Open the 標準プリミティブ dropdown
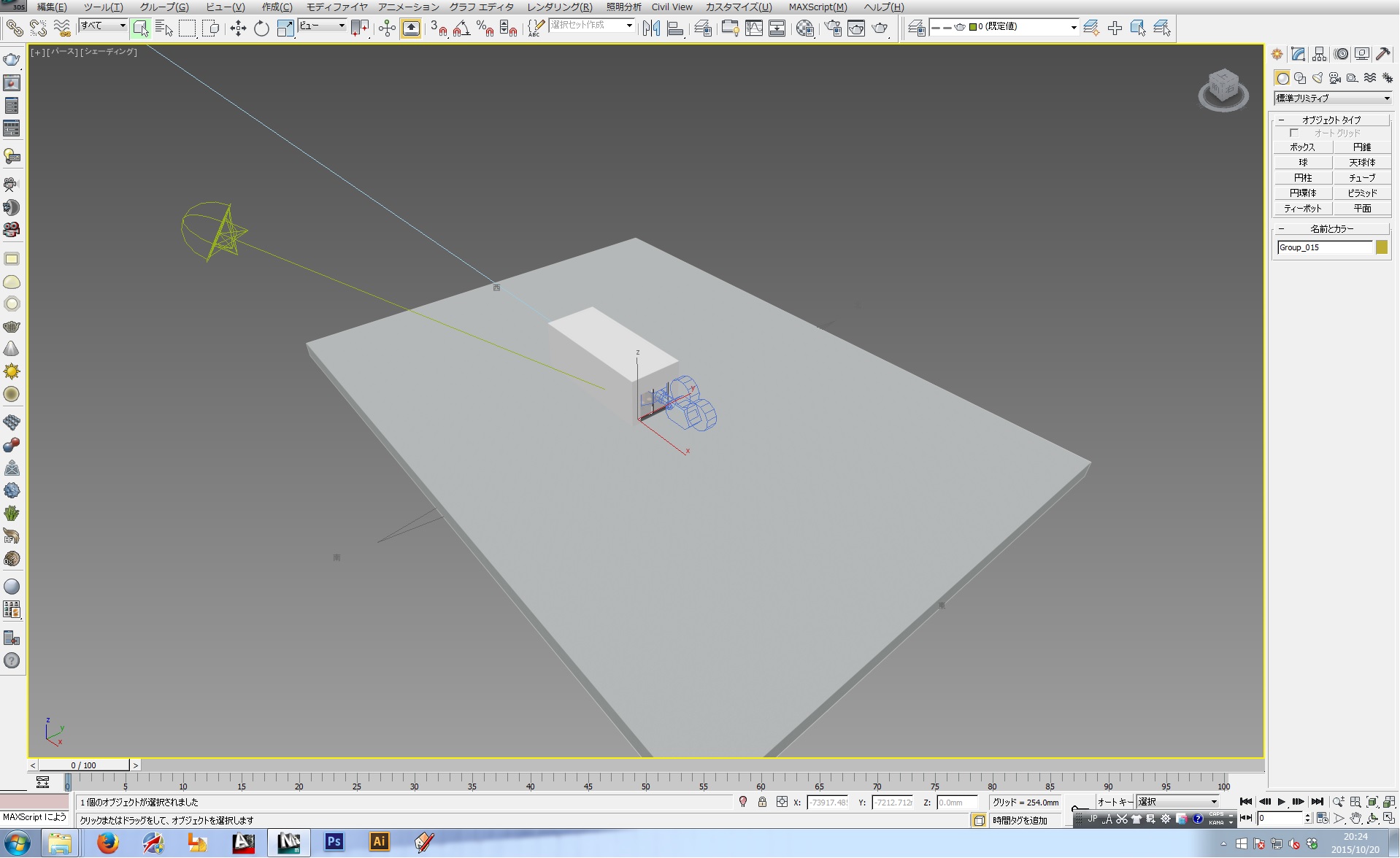Viewport: 1400px width, 858px height. tap(1332, 98)
